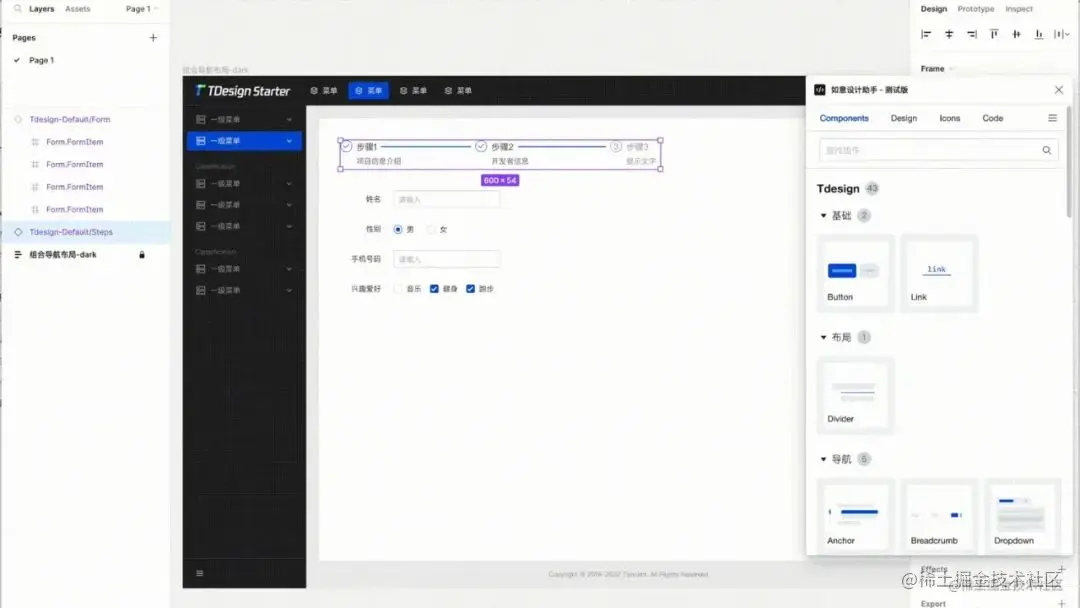Open the distribute spacing options icon
1080x608 pixels.
[x=1061, y=34]
